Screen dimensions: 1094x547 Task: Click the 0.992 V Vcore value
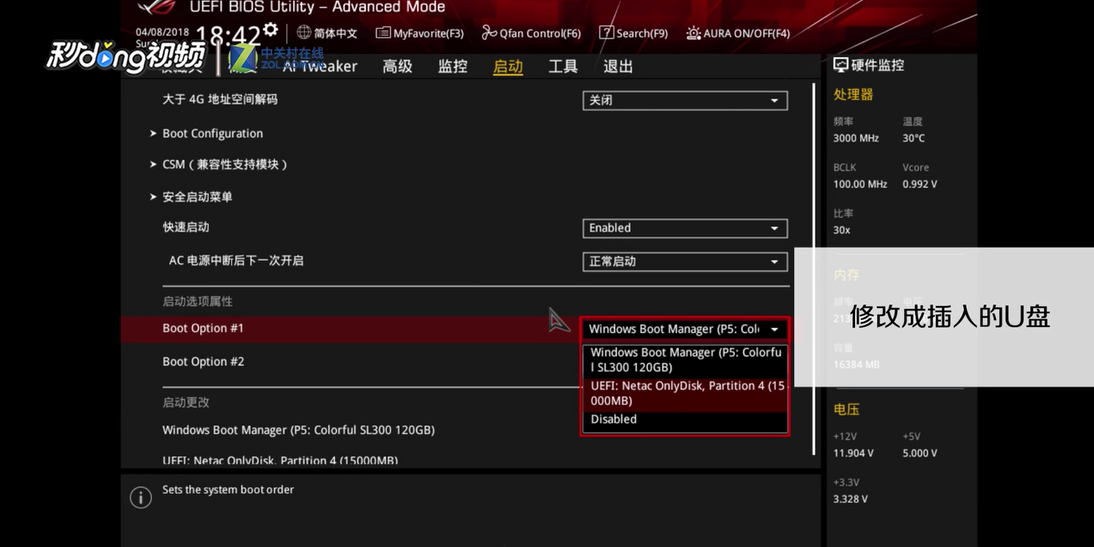coord(920,184)
